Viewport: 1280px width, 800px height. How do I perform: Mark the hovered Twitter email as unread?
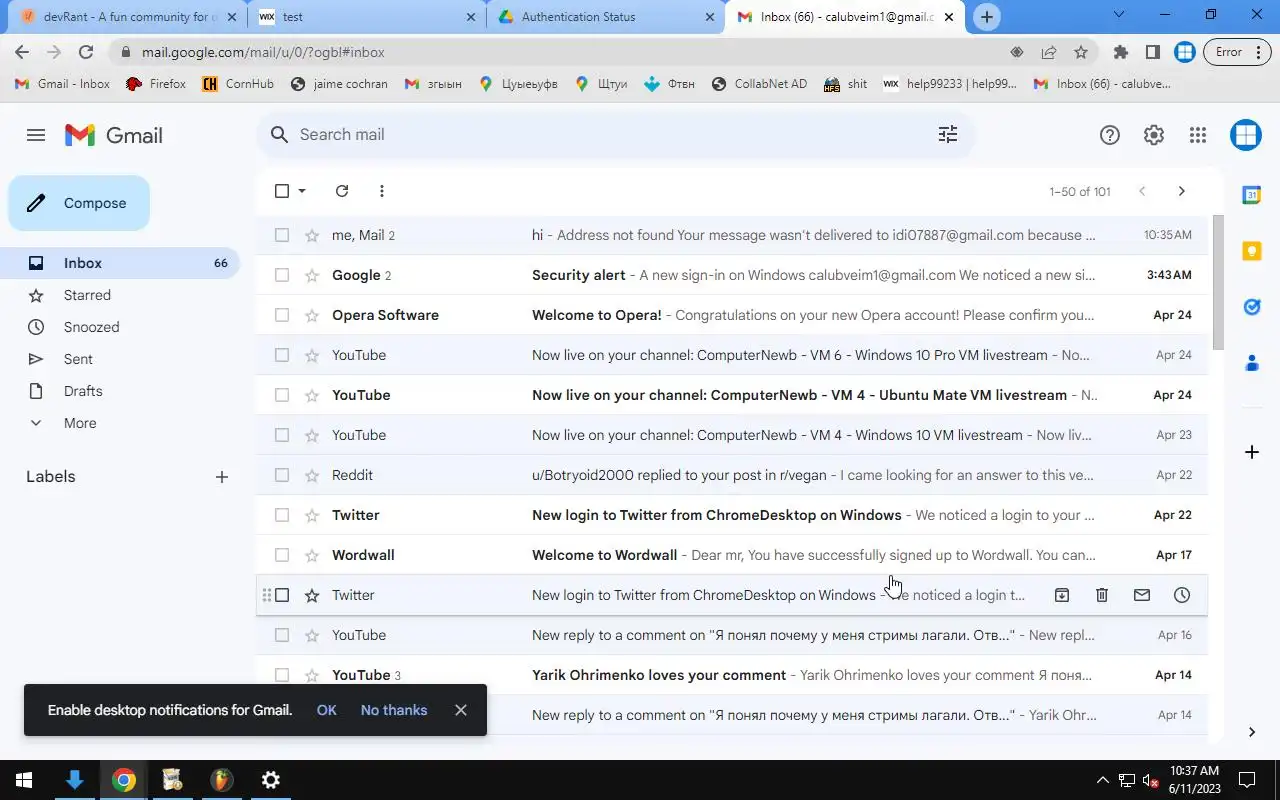coord(1142,595)
